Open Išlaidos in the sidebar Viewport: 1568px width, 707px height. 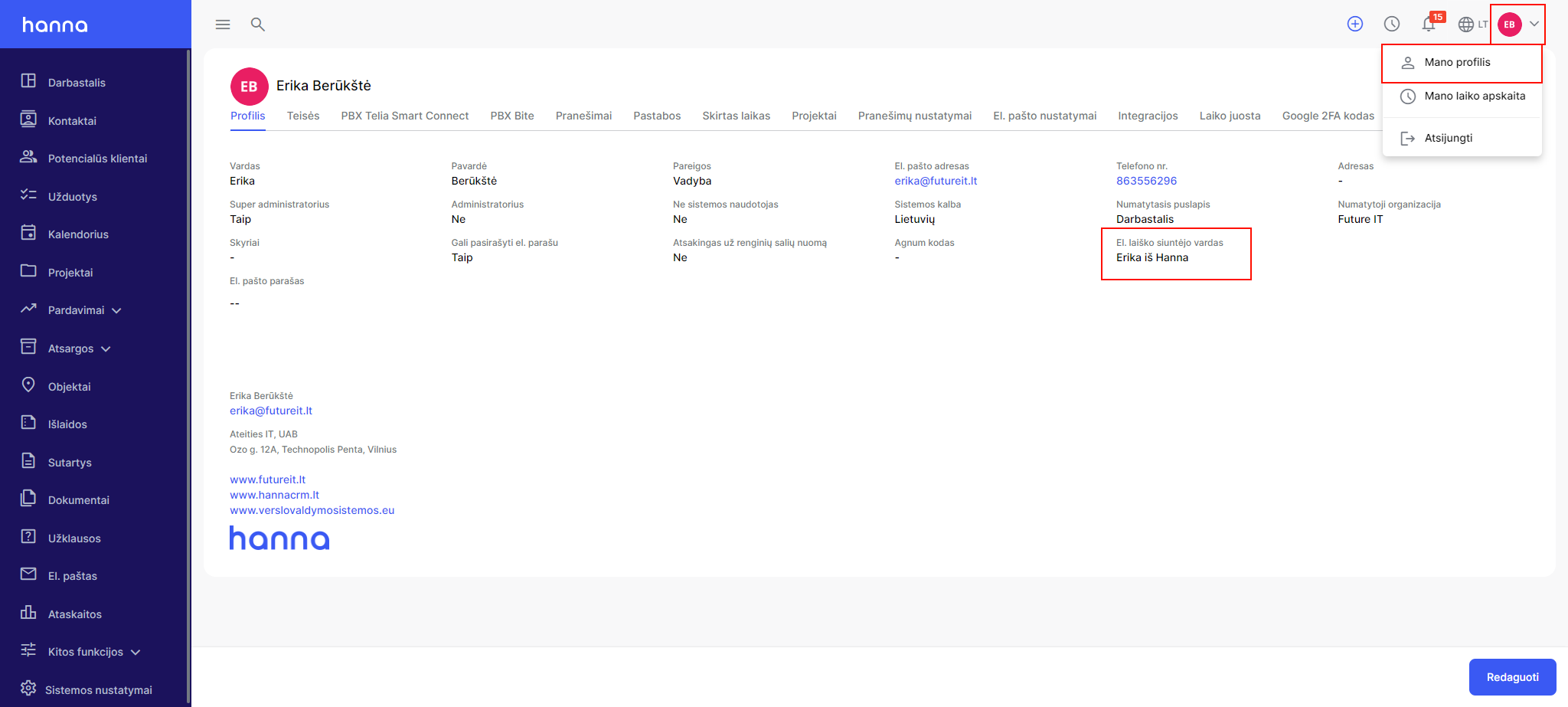(x=67, y=424)
